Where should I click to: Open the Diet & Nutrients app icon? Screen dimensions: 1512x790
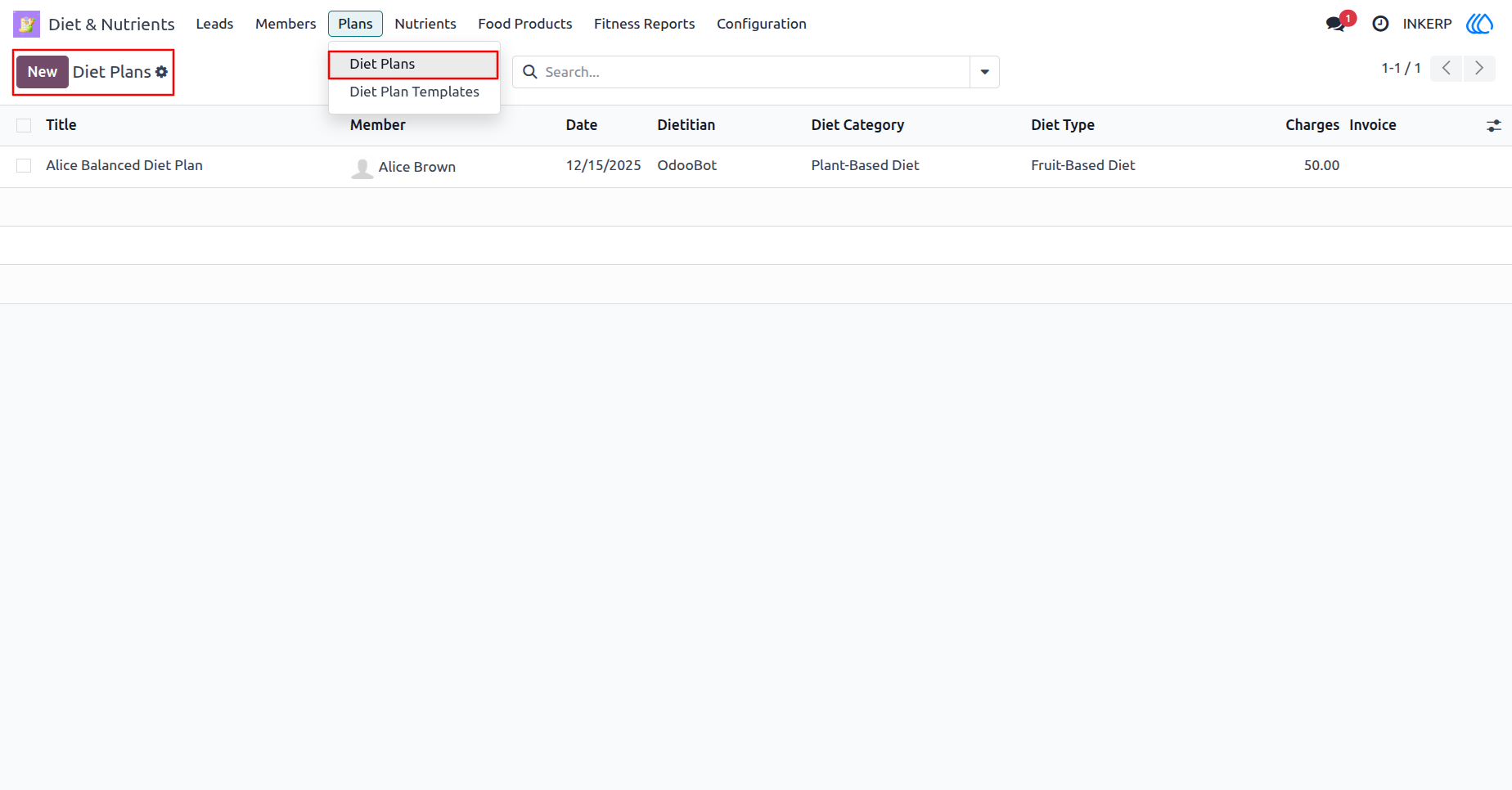pyautogui.click(x=26, y=24)
